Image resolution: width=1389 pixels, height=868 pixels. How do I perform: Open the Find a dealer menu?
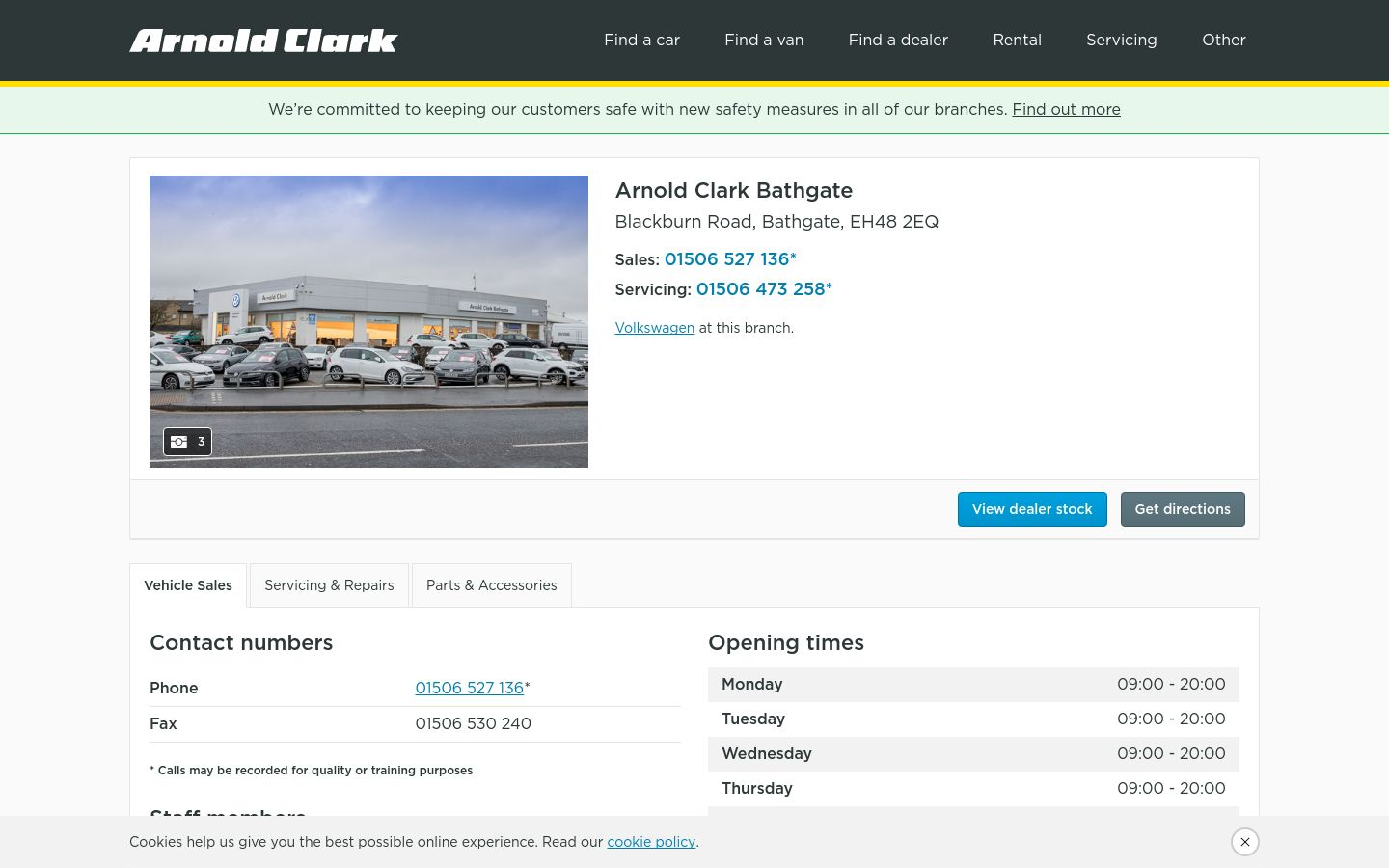(x=898, y=41)
